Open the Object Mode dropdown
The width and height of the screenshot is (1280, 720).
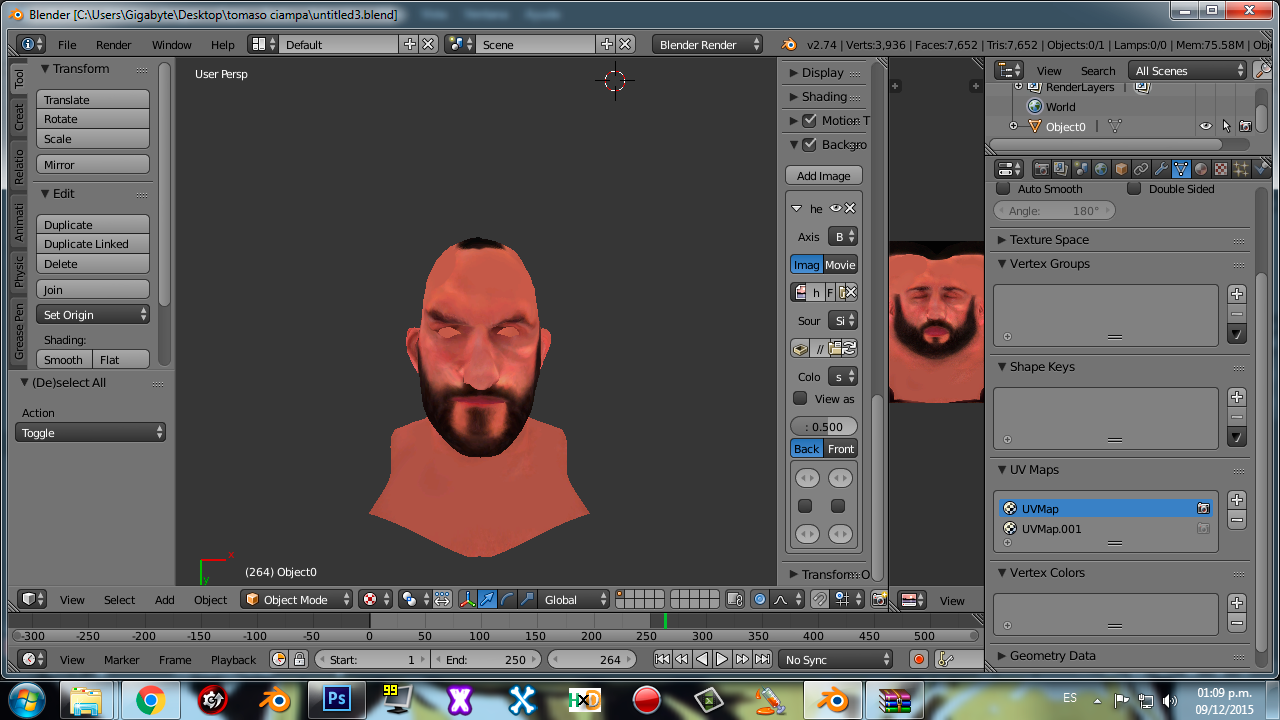click(297, 599)
